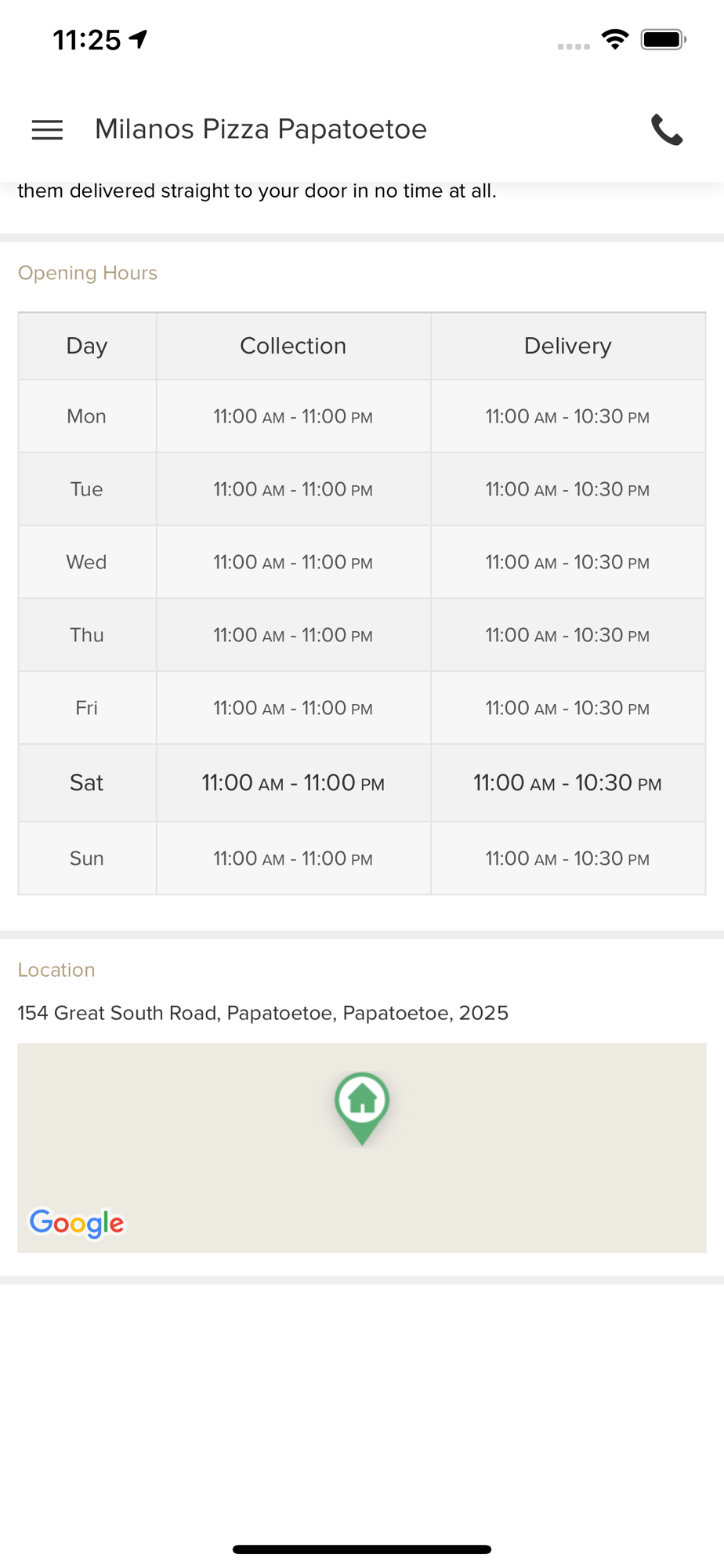The height and width of the screenshot is (1568, 724).
Task: Tap the Location heading
Action: 56,970
